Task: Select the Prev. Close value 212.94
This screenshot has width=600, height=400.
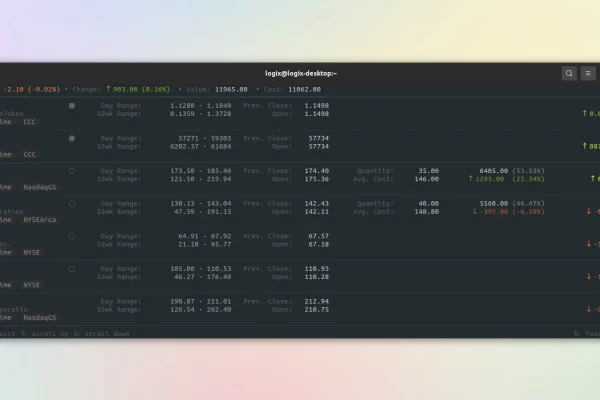Action: [x=316, y=301]
